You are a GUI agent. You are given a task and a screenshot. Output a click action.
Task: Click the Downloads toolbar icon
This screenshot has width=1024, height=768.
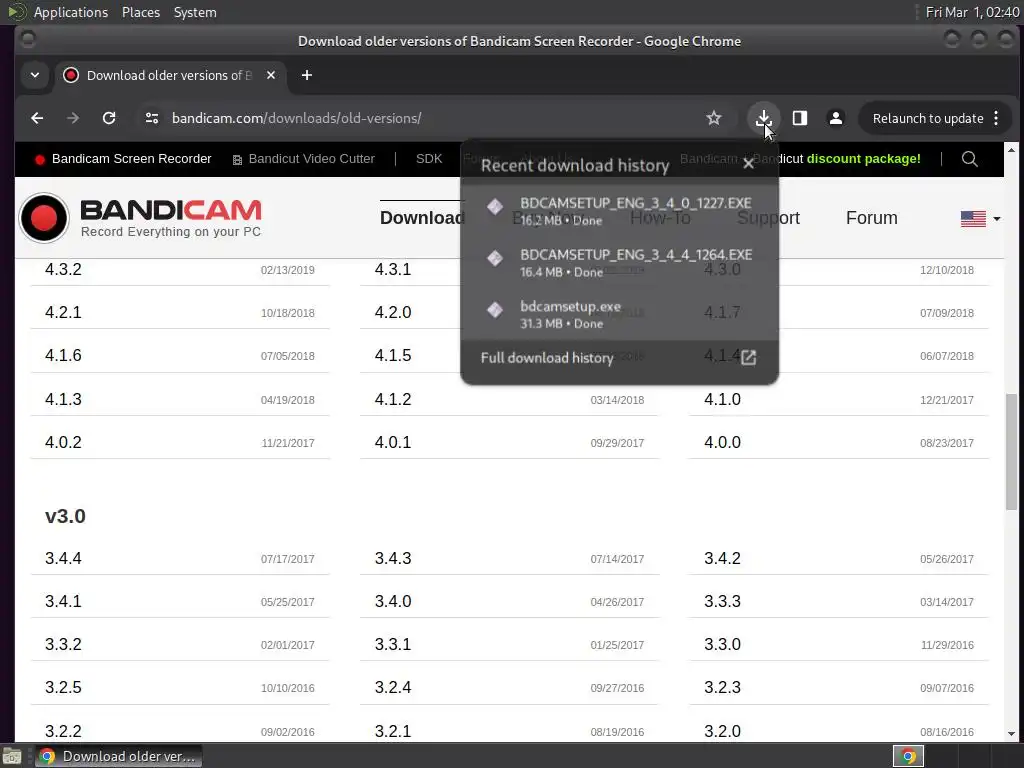[x=763, y=118]
